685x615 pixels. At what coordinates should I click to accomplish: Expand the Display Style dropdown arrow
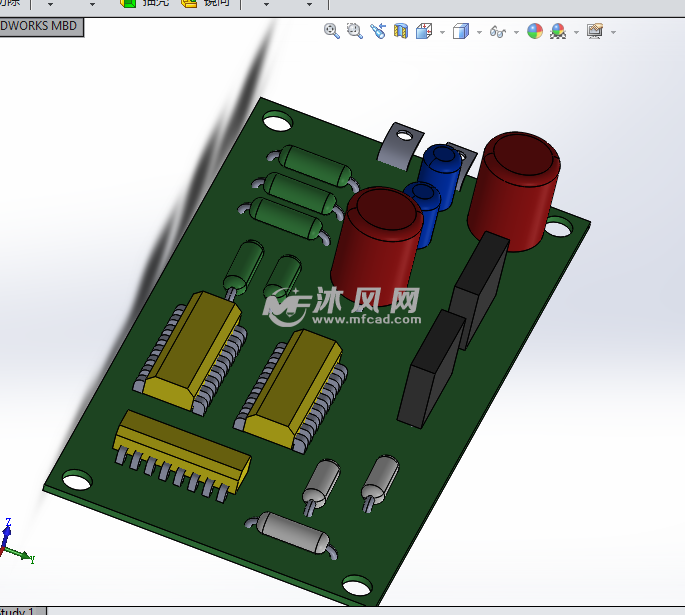coord(479,32)
